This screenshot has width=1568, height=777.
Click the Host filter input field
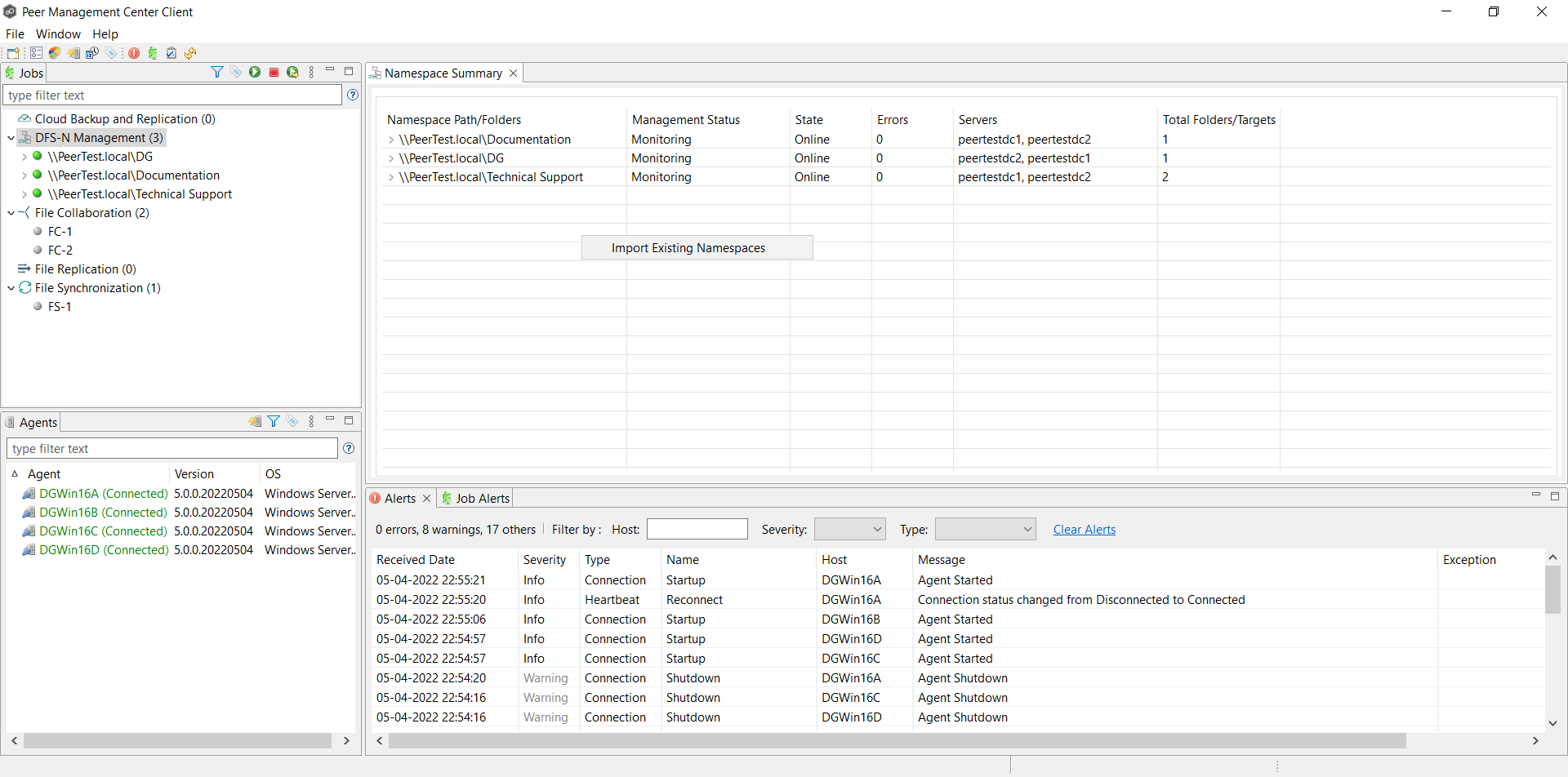697,529
